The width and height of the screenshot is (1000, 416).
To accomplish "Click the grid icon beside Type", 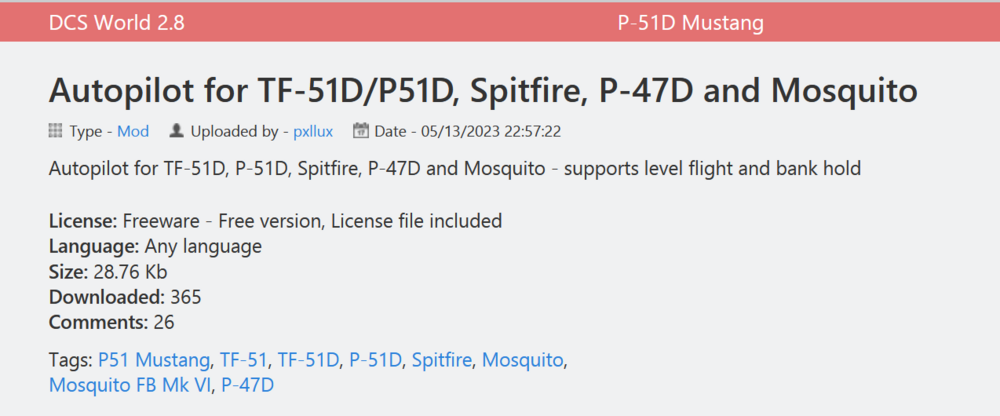I will [55, 131].
